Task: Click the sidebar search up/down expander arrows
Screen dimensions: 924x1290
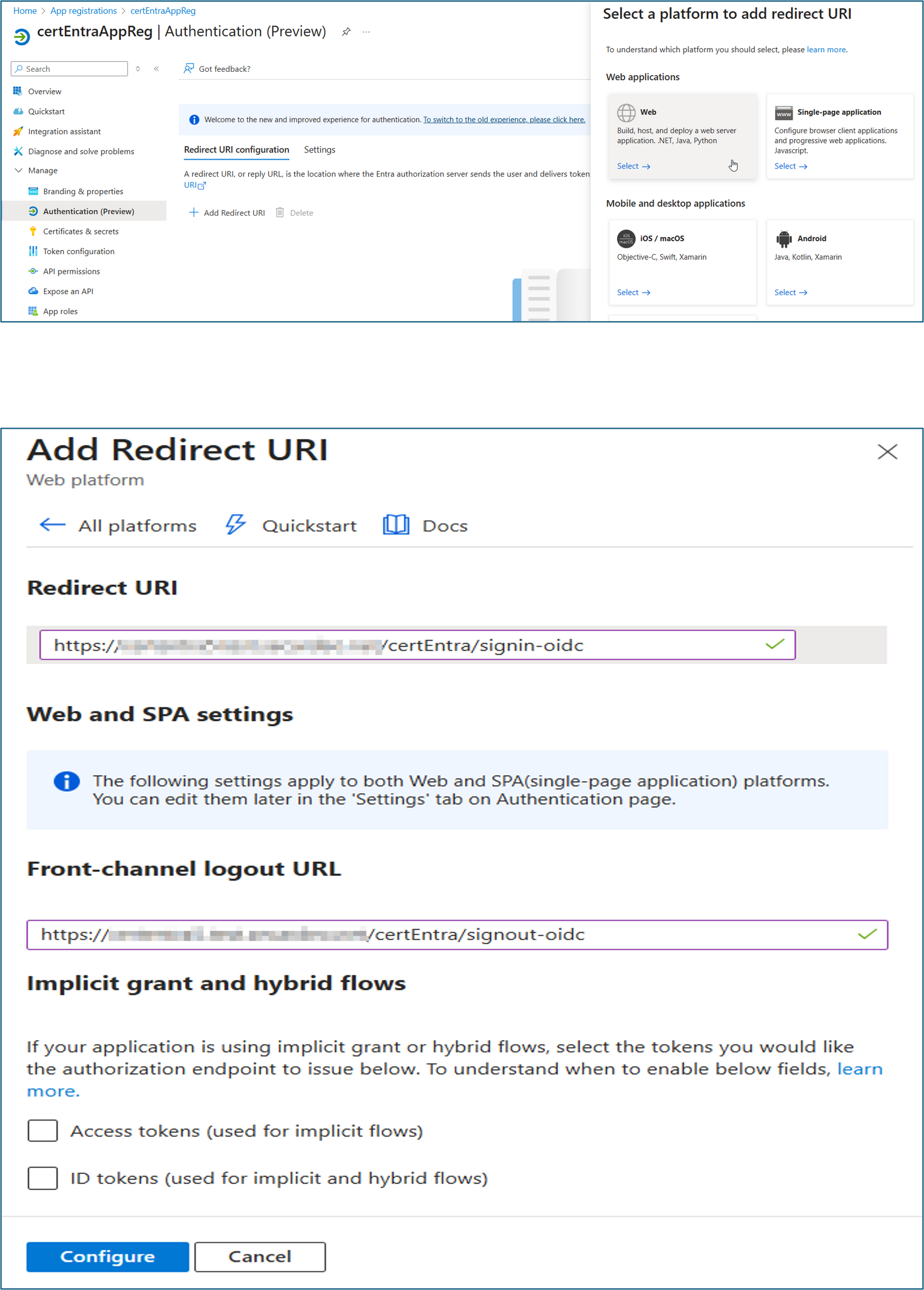Action: point(138,69)
